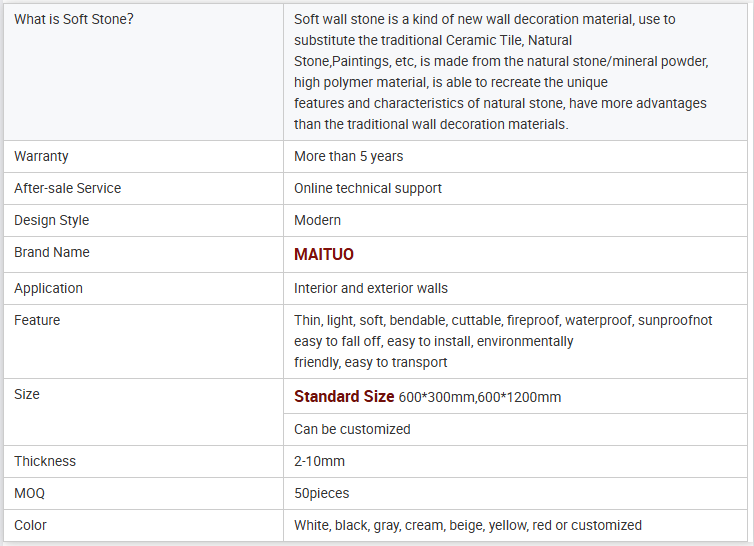Viewport: 754px width, 546px height.
Task: Click the 'Can be customized' cell
Action: pyautogui.click(x=352, y=429)
